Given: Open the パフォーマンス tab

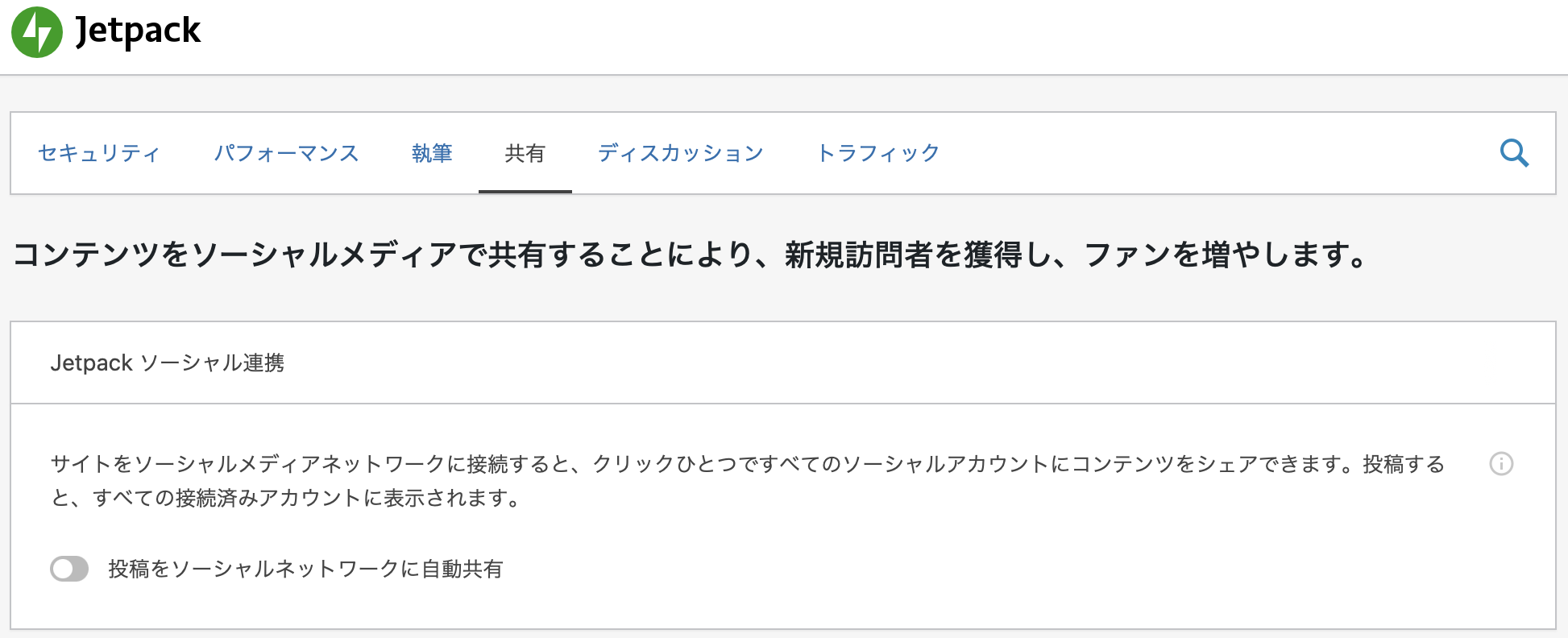Looking at the screenshot, I should tap(286, 153).
